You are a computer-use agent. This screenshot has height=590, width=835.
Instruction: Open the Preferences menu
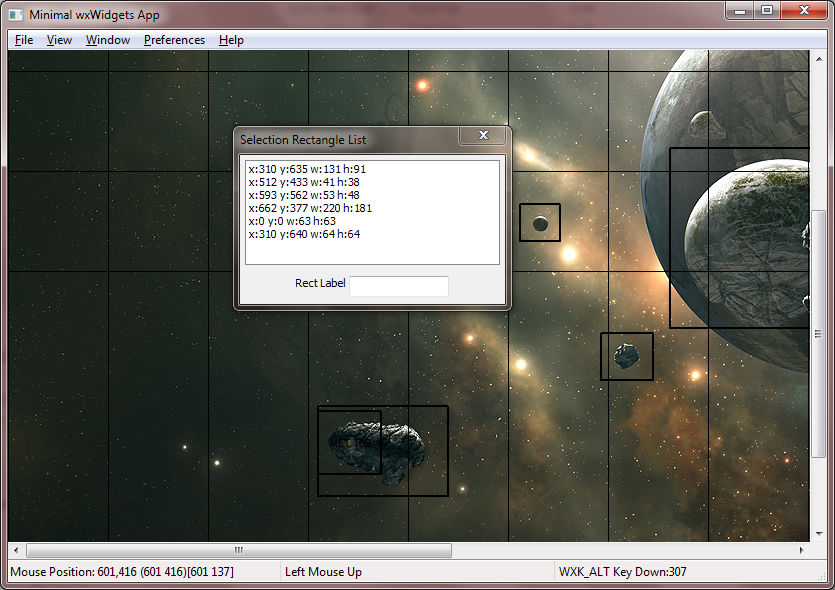tap(174, 40)
